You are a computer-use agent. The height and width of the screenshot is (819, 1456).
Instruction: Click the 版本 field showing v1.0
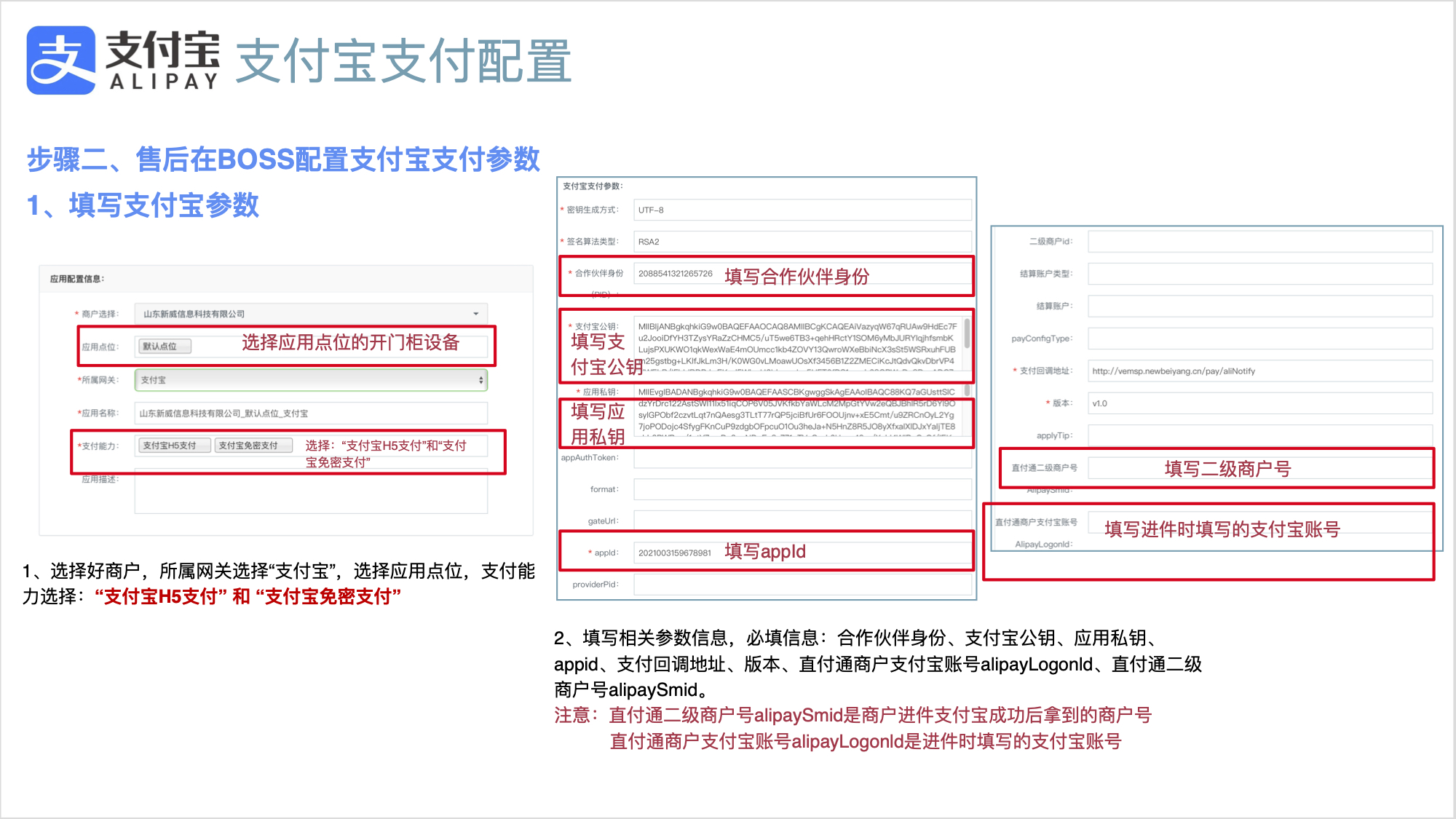point(1260,403)
